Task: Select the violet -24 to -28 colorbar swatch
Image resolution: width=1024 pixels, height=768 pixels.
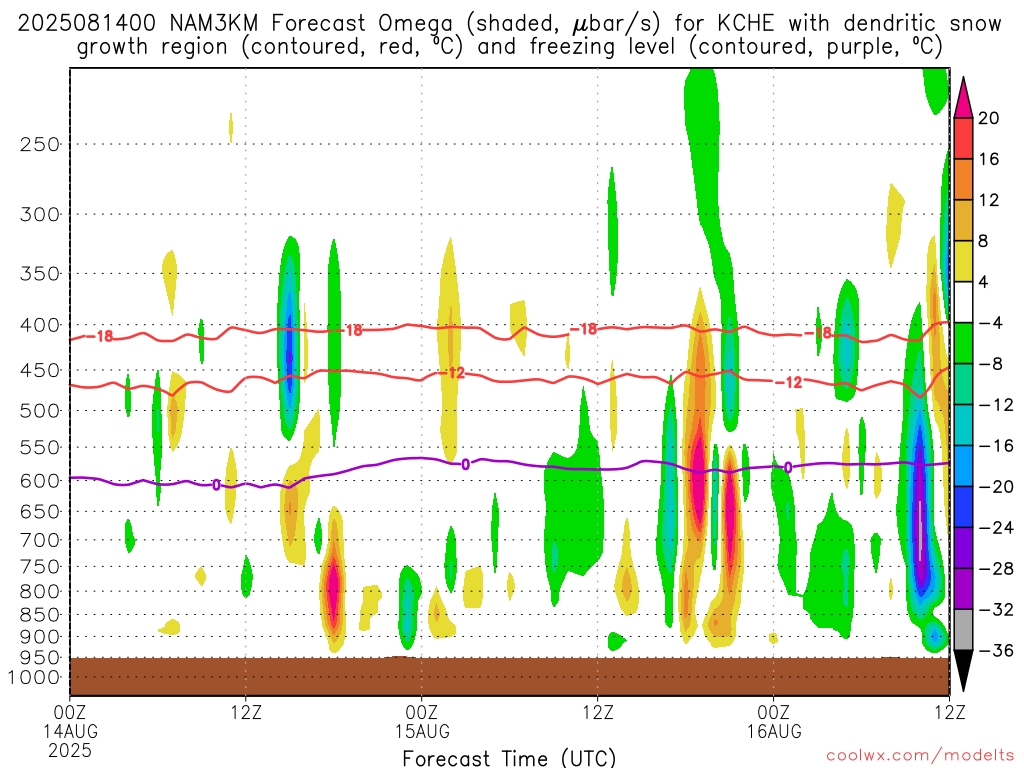Action: pyautogui.click(x=963, y=548)
